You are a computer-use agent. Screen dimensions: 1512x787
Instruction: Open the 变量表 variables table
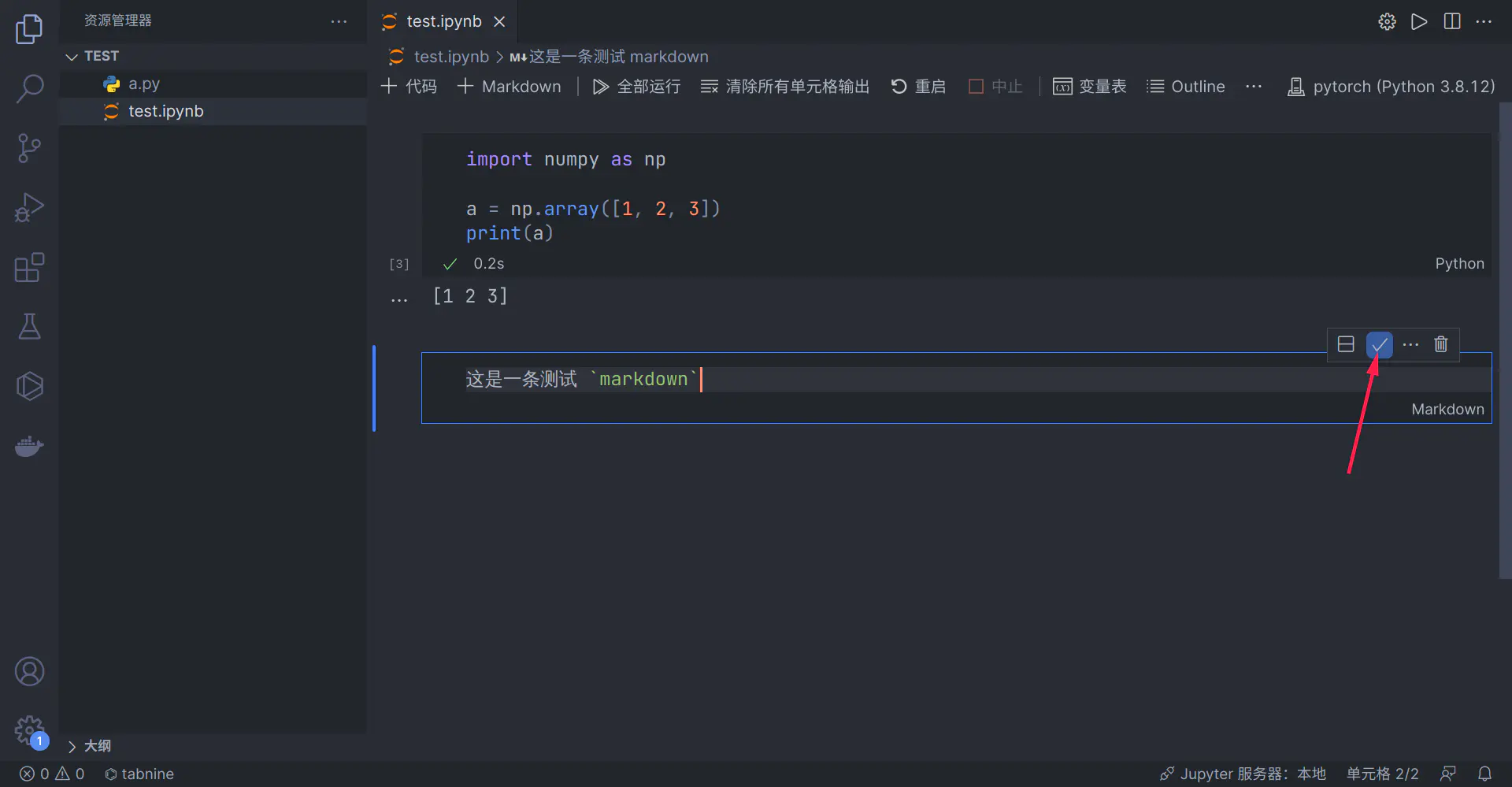point(1089,87)
